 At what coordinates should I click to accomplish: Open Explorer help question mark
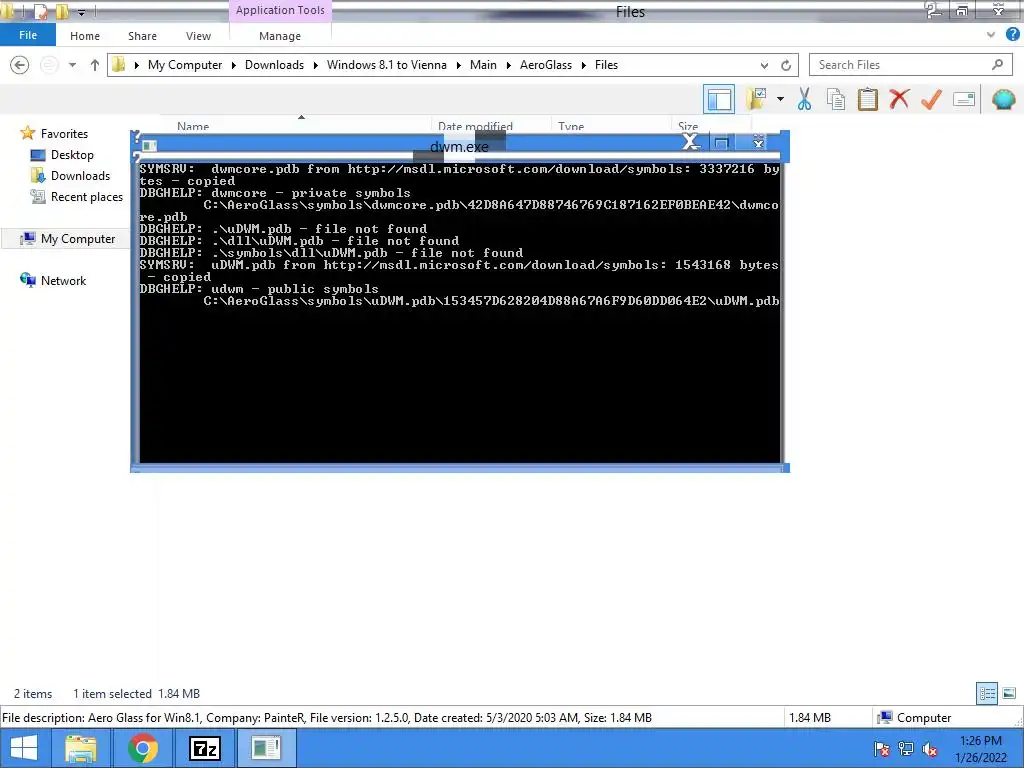click(x=1012, y=35)
